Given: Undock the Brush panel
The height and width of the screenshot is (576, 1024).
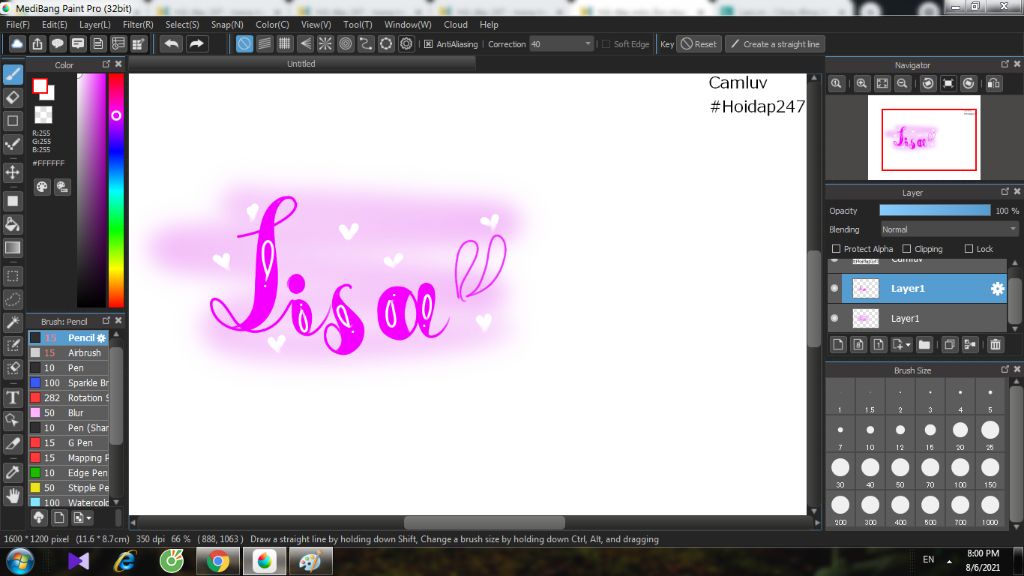Looking at the screenshot, I should coord(106,321).
